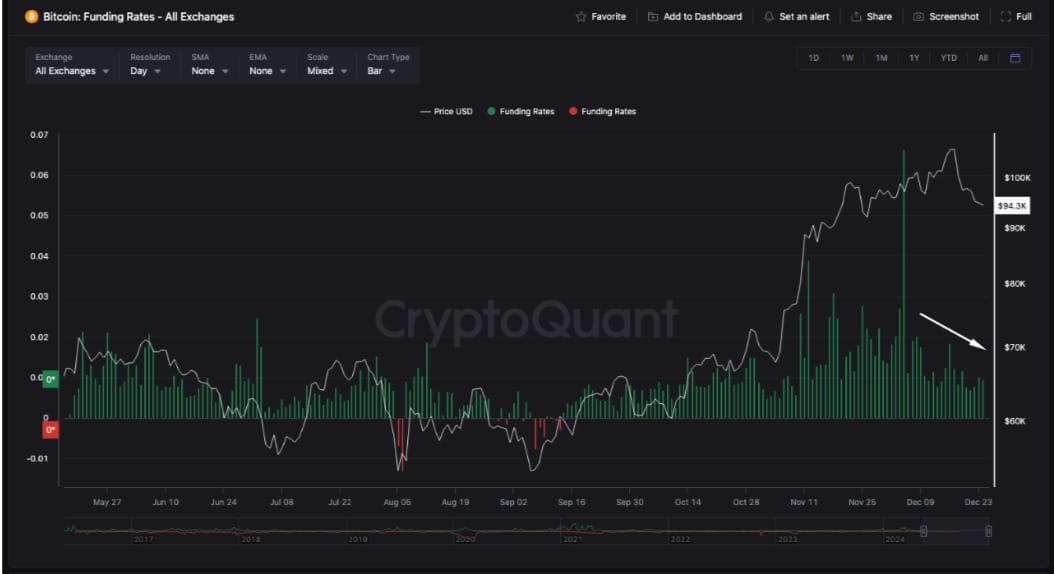Click the Bitcoin logo icon in title
This screenshot has width=1054, height=574.
[31, 16]
